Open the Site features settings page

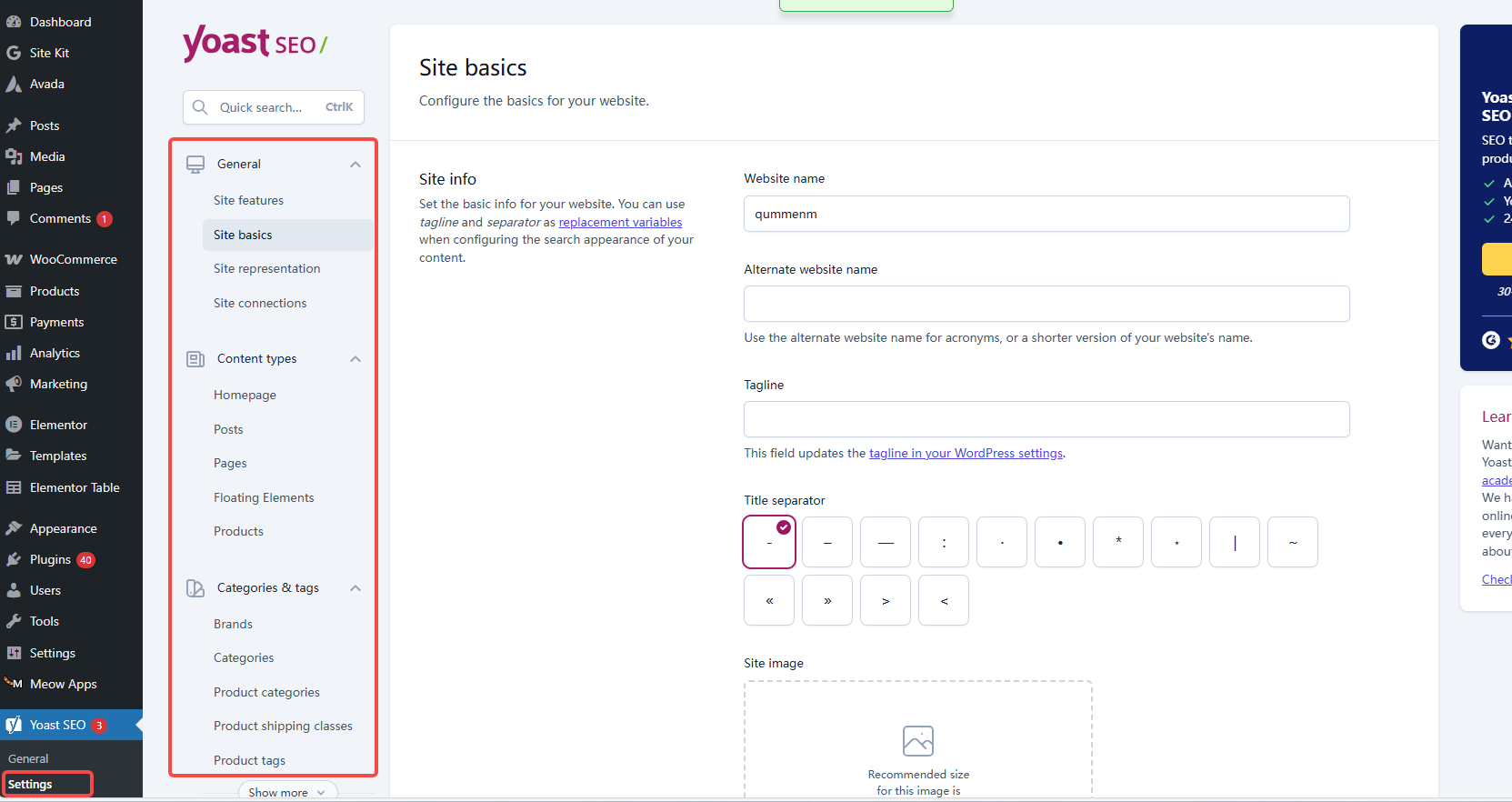(248, 200)
